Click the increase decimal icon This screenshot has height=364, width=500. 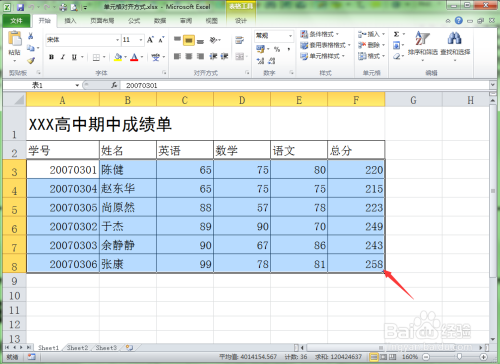(x=260, y=61)
